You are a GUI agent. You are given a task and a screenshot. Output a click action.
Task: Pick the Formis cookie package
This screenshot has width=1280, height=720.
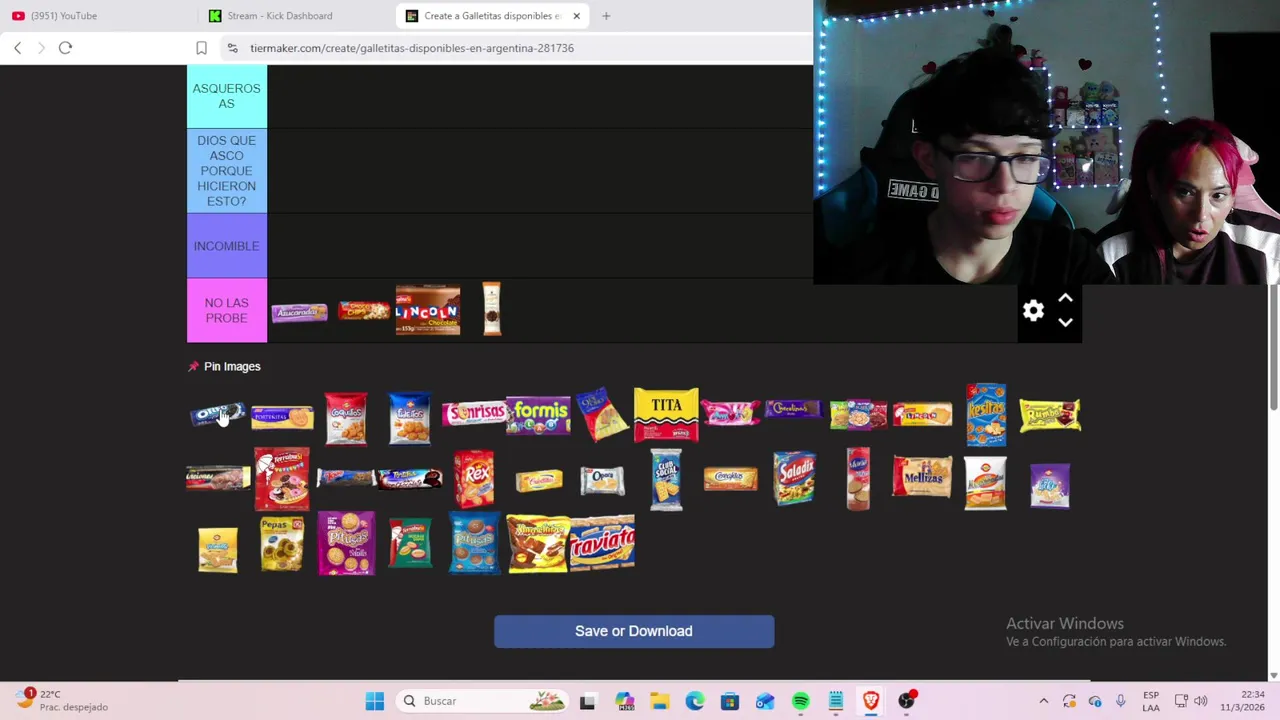538,415
